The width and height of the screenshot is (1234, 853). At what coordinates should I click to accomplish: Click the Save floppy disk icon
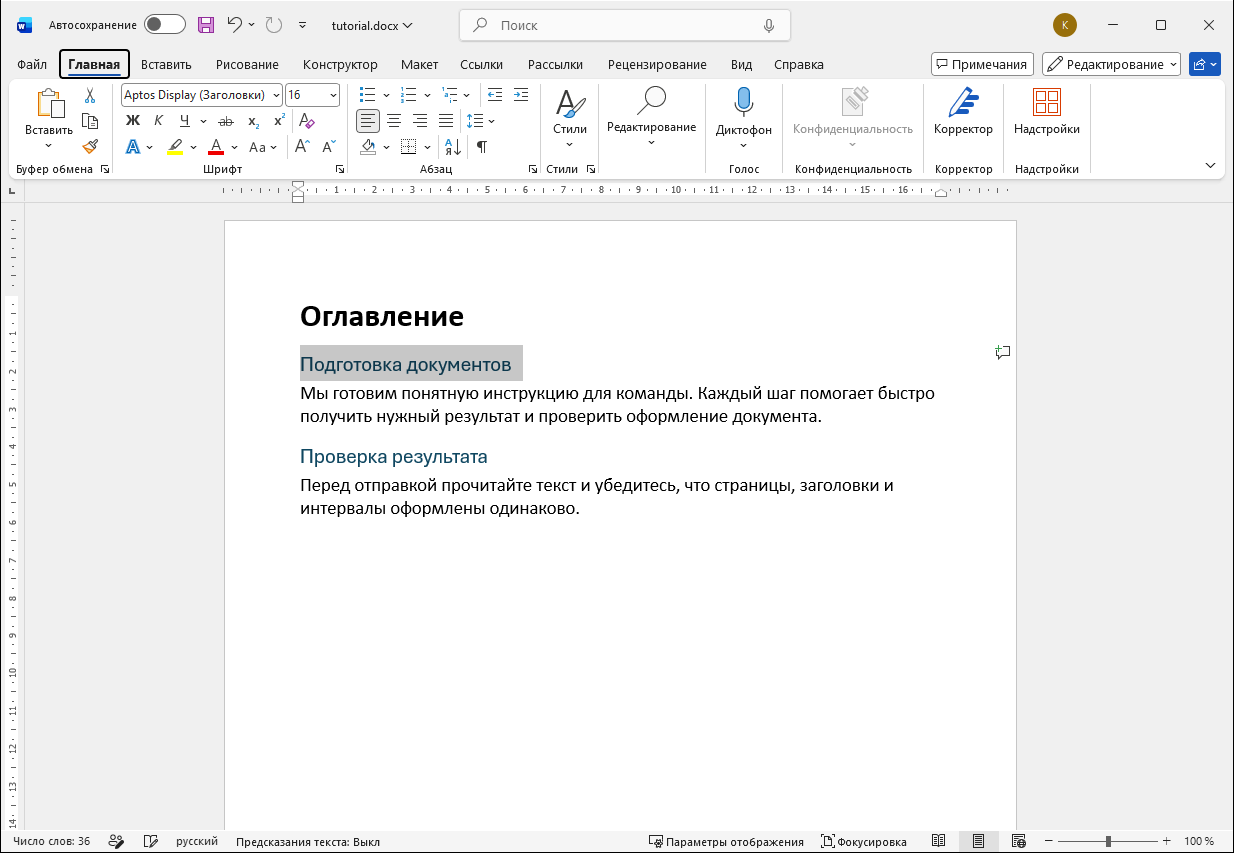(x=206, y=25)
